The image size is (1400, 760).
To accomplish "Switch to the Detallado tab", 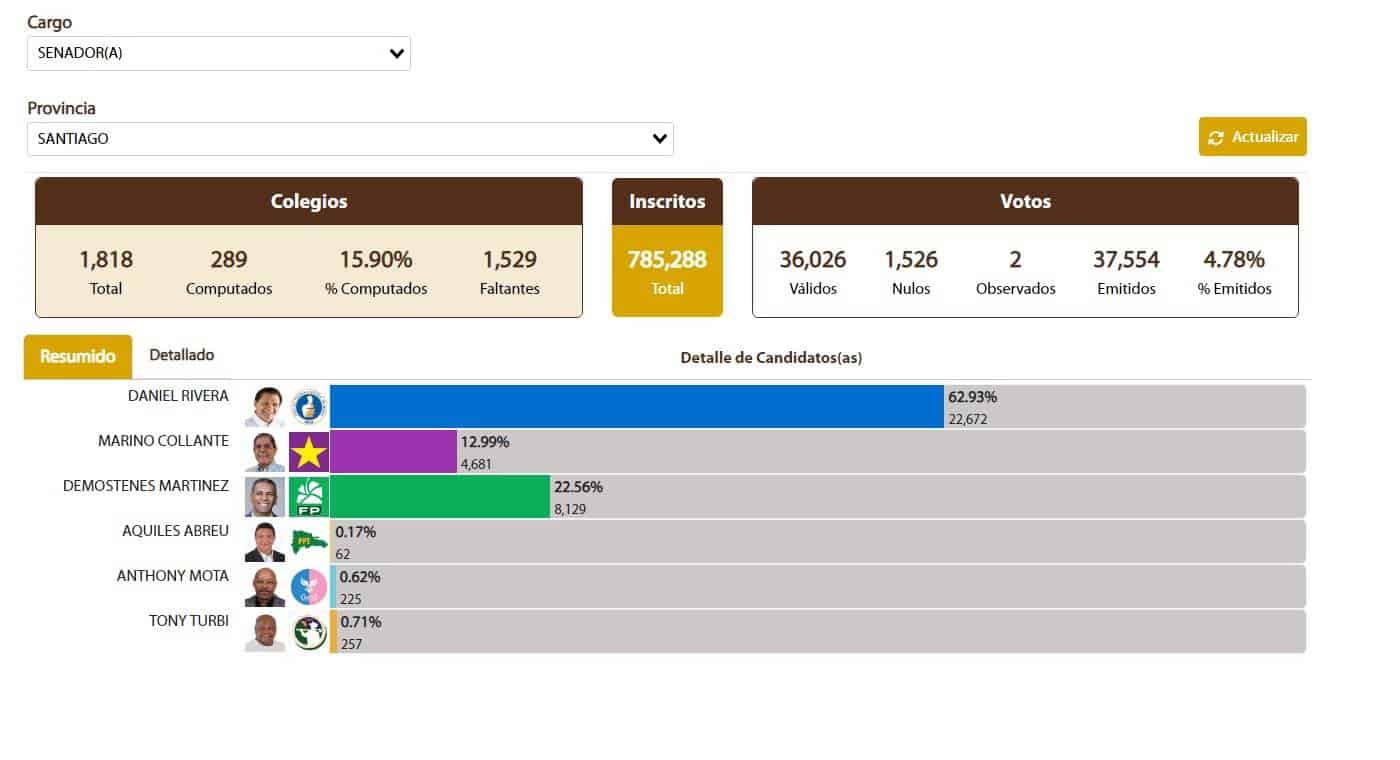I will 181,355.
